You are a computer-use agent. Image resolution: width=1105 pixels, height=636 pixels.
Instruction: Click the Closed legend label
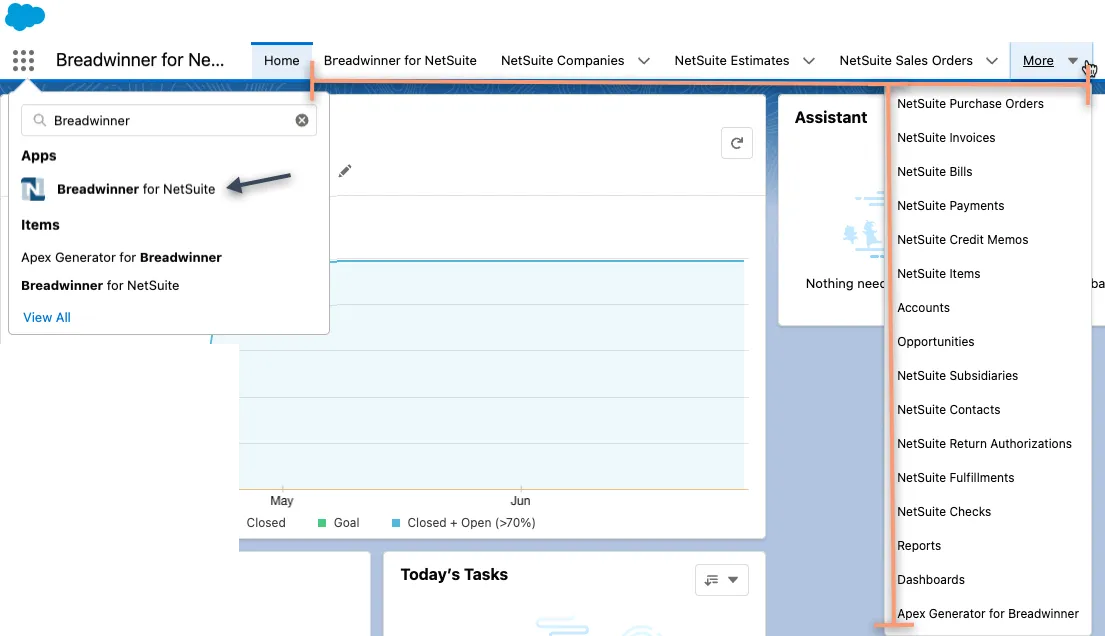click(266, 522)
